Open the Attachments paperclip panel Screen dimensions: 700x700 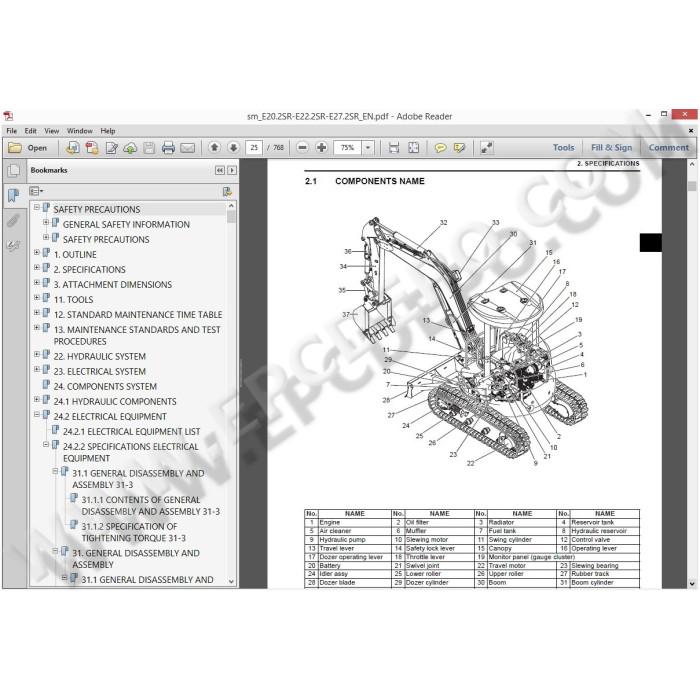[x=14, y=220]
